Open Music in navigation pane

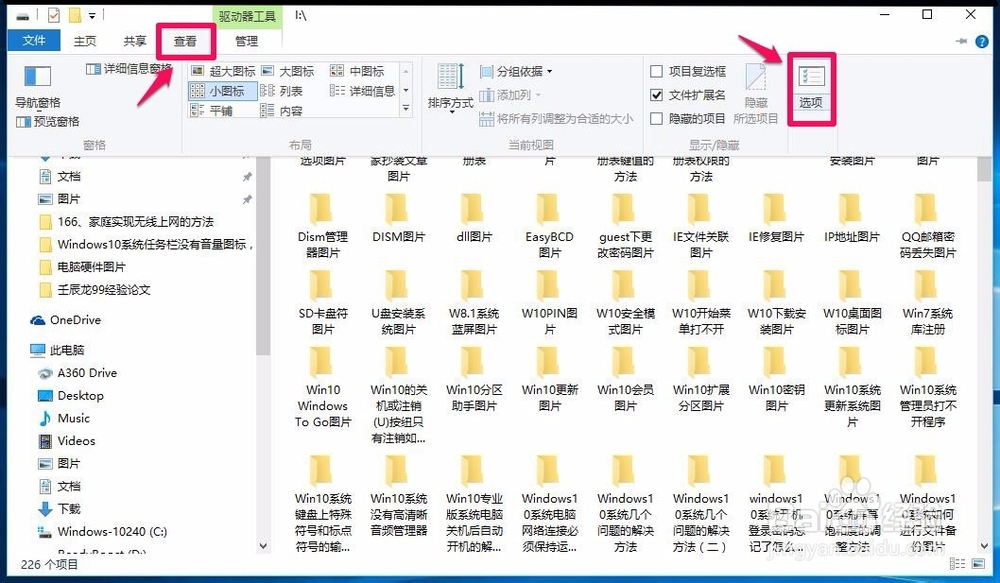click(x=64, y=418)
